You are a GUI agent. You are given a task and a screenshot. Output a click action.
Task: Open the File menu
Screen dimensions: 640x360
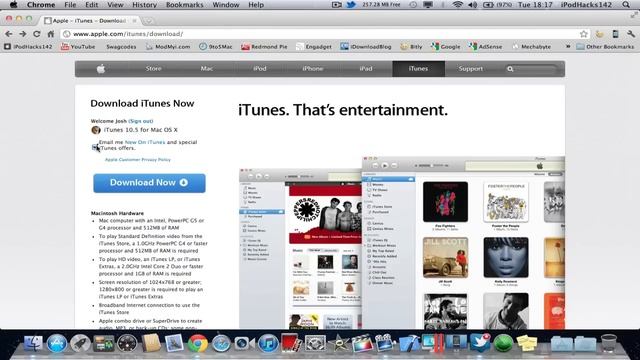70,5
